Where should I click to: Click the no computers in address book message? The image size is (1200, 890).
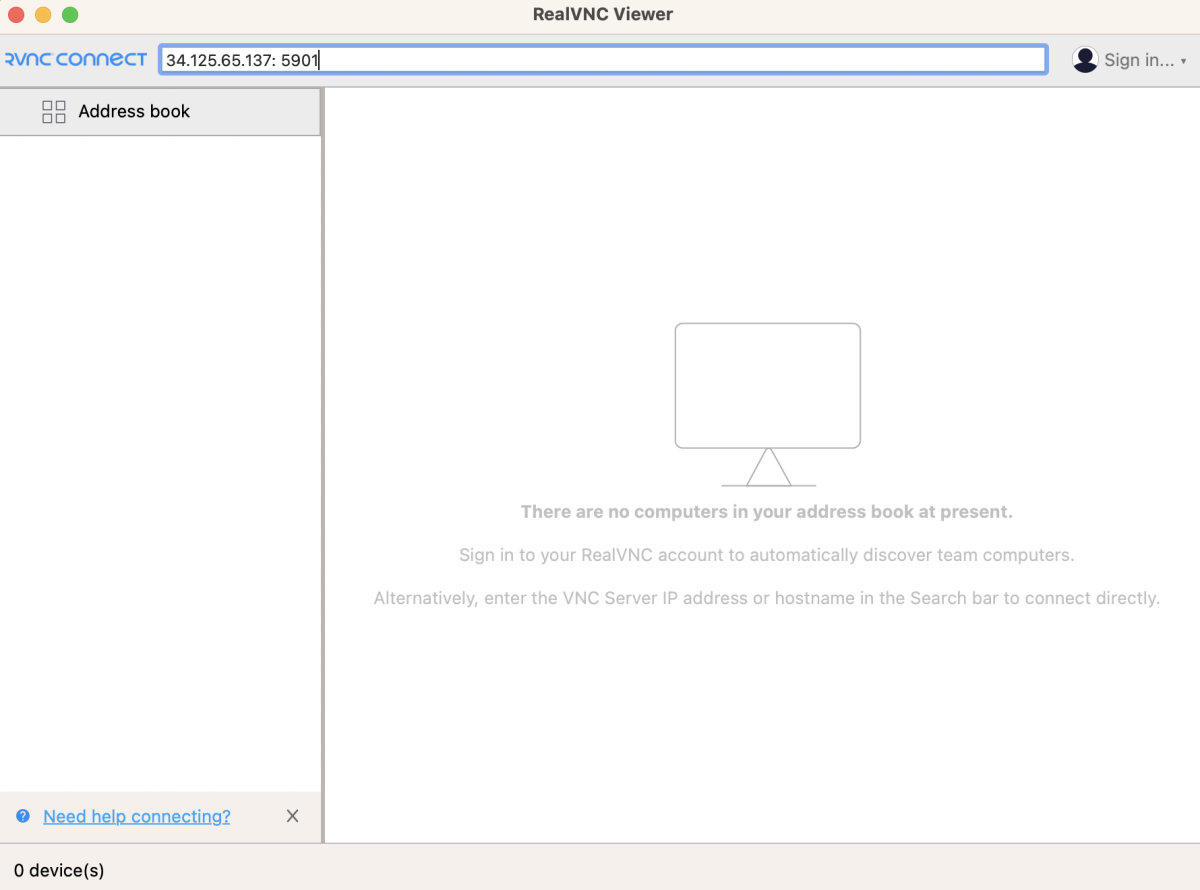[x=767, y=512]
